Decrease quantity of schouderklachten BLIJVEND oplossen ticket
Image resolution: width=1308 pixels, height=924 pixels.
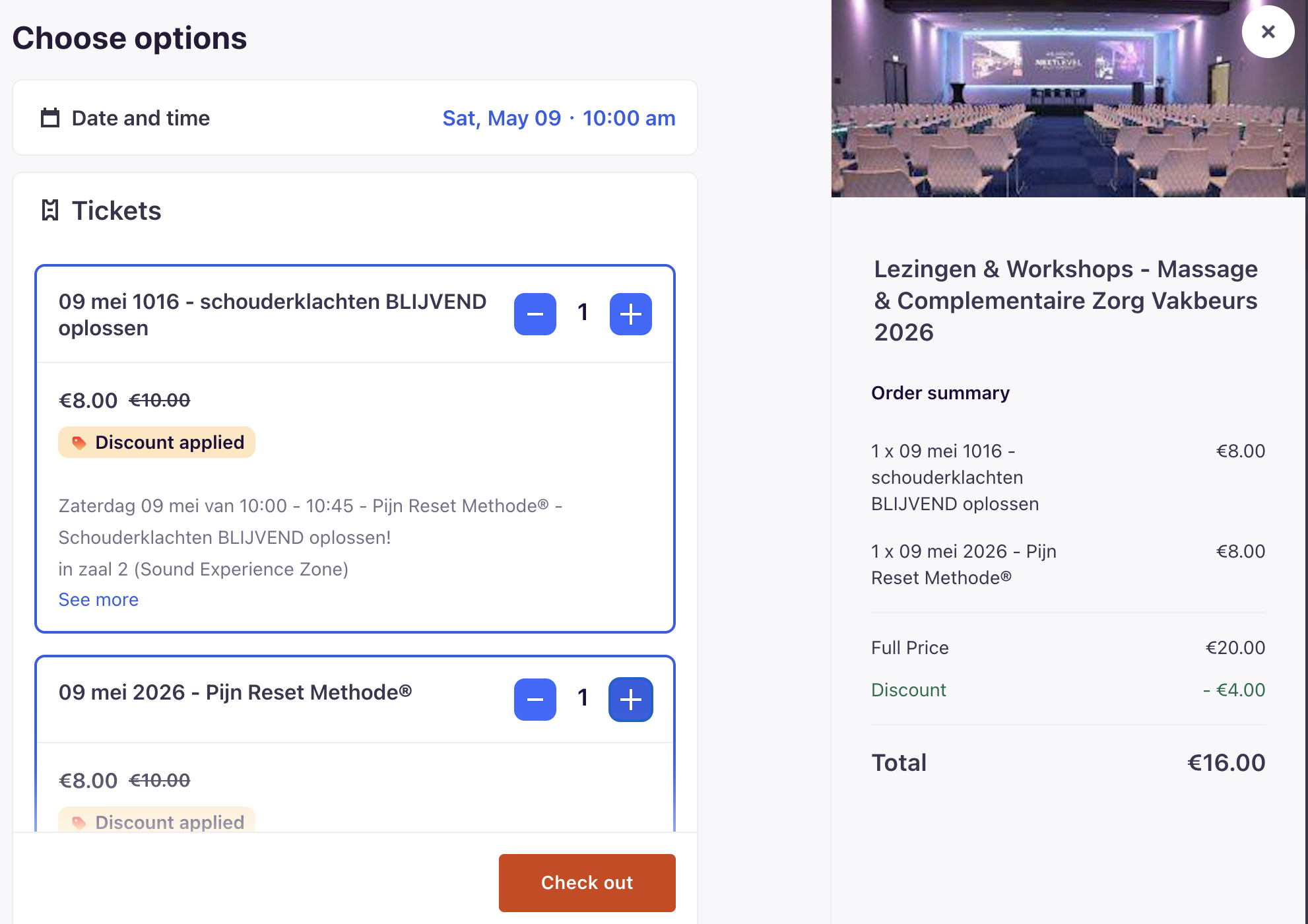tap(535, 314)
